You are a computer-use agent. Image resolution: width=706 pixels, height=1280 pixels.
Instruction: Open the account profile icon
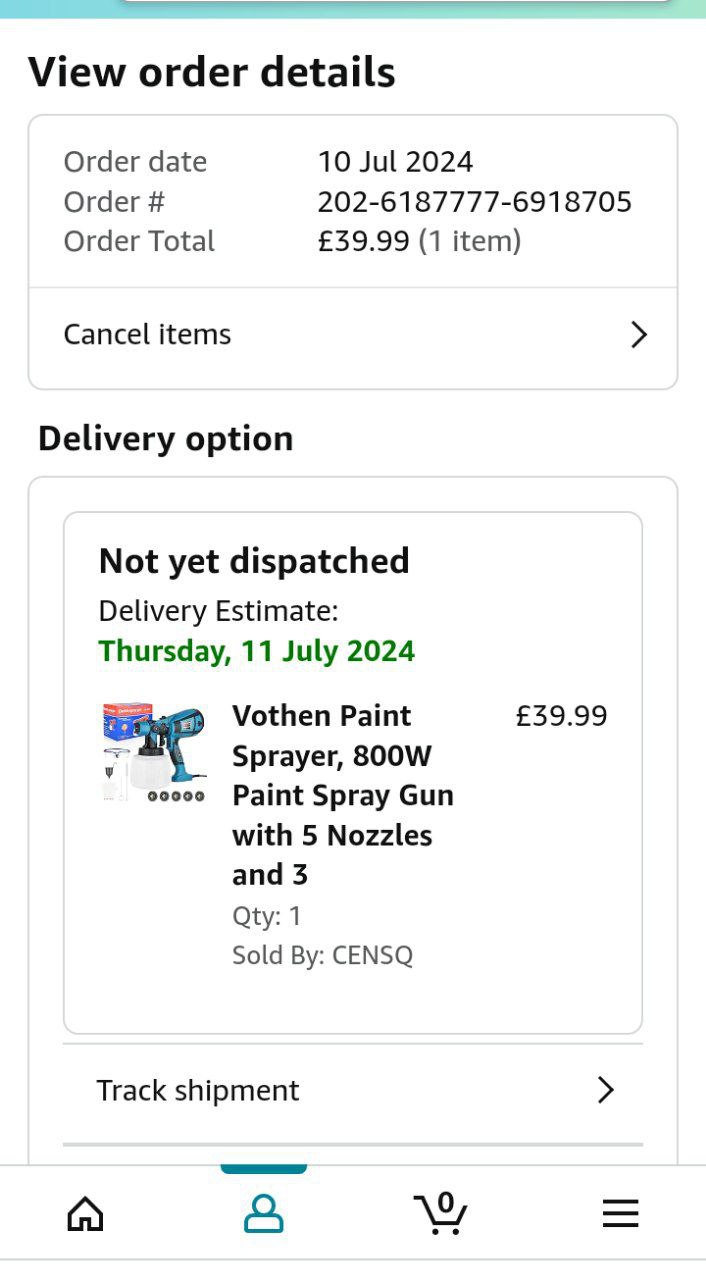pyautogui.click(x=264, y=1214)
